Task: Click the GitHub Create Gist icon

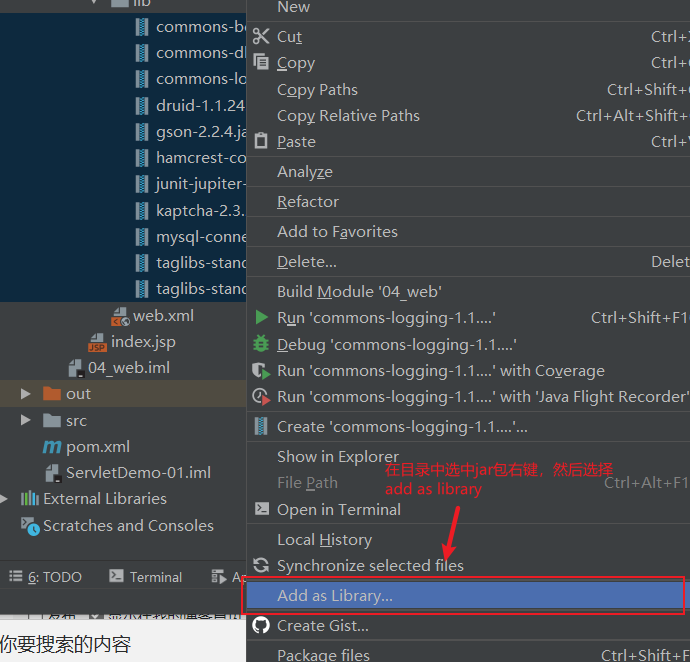Action: [261, 625]
